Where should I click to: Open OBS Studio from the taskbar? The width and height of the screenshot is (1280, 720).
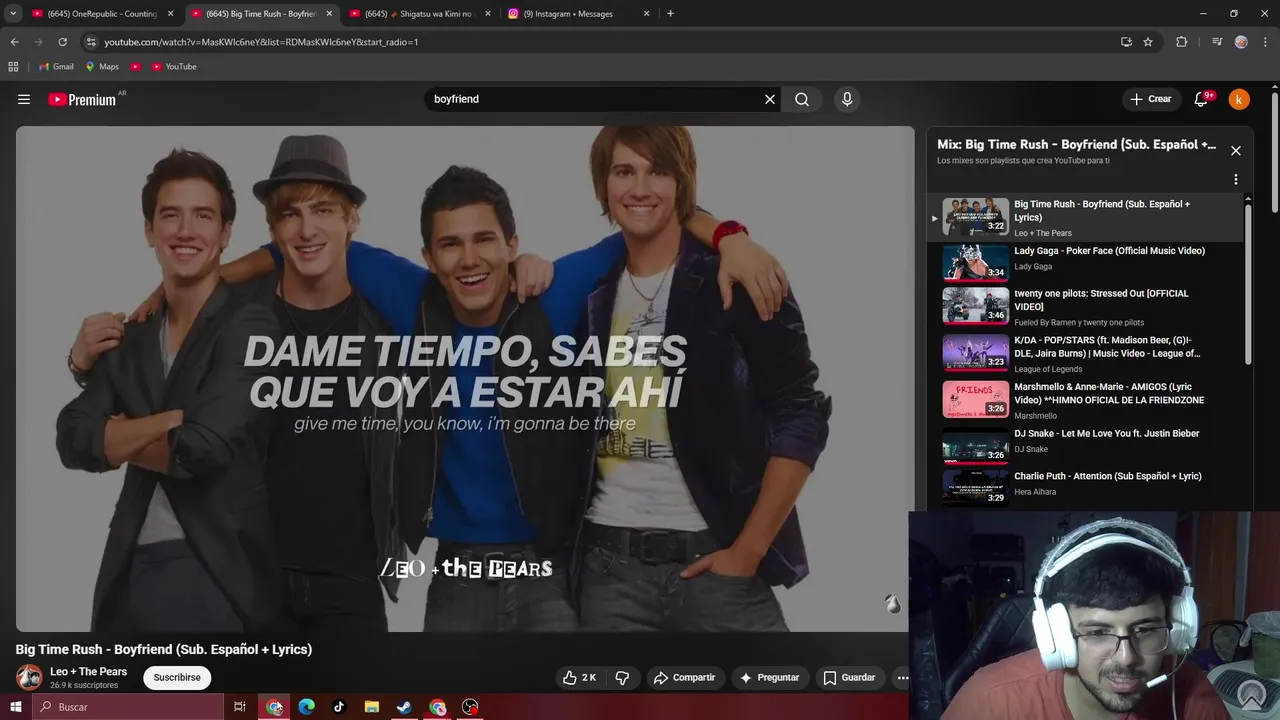point(470,707)
